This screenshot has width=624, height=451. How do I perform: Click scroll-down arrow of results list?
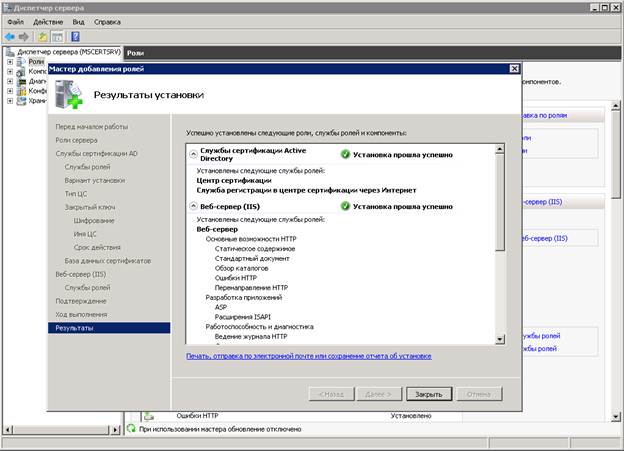[x=499, y=340]
